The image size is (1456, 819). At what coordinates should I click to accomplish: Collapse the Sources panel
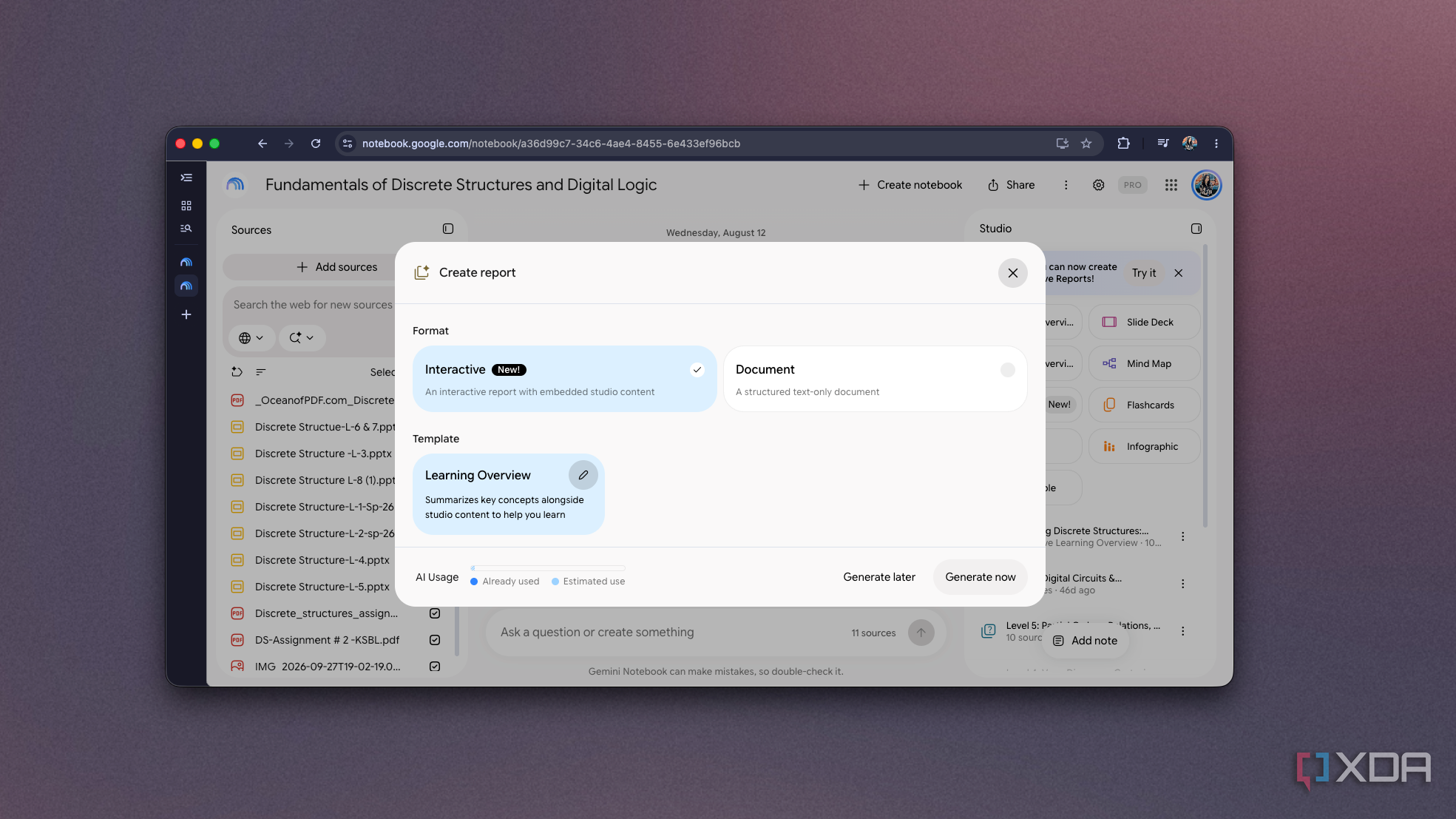pyautogui.click(x=447, y=229)
